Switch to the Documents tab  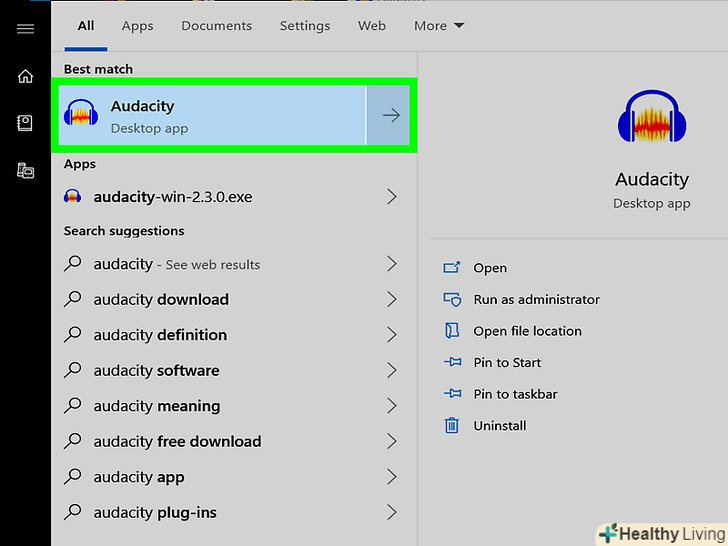(x=216, y=26)
